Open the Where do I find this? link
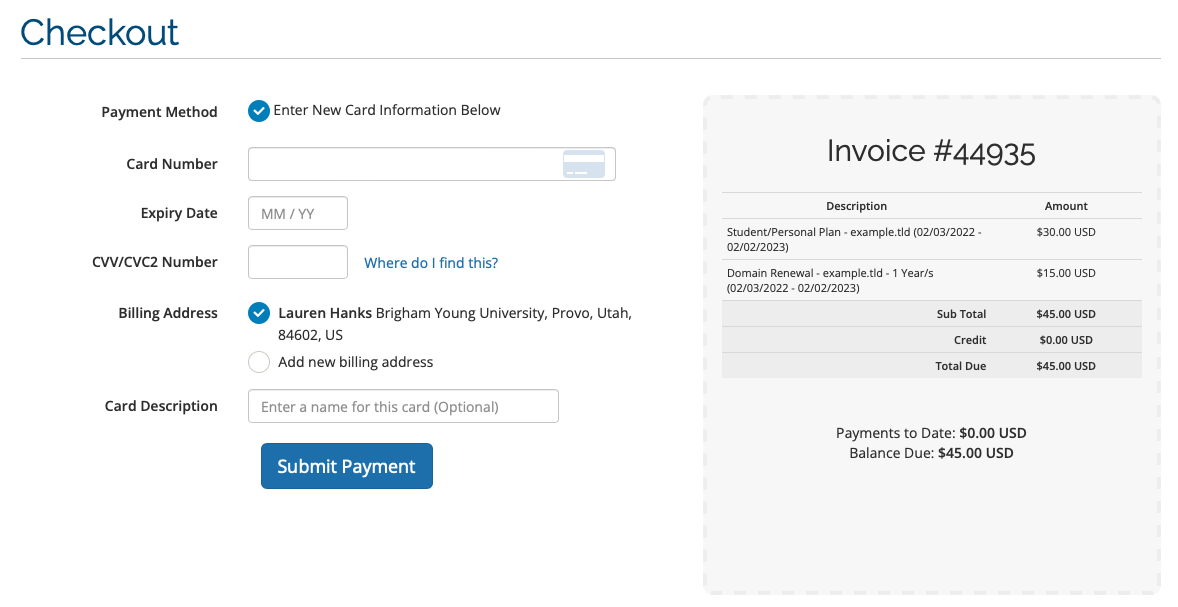The image size is (1178, 607). [431, 263]
